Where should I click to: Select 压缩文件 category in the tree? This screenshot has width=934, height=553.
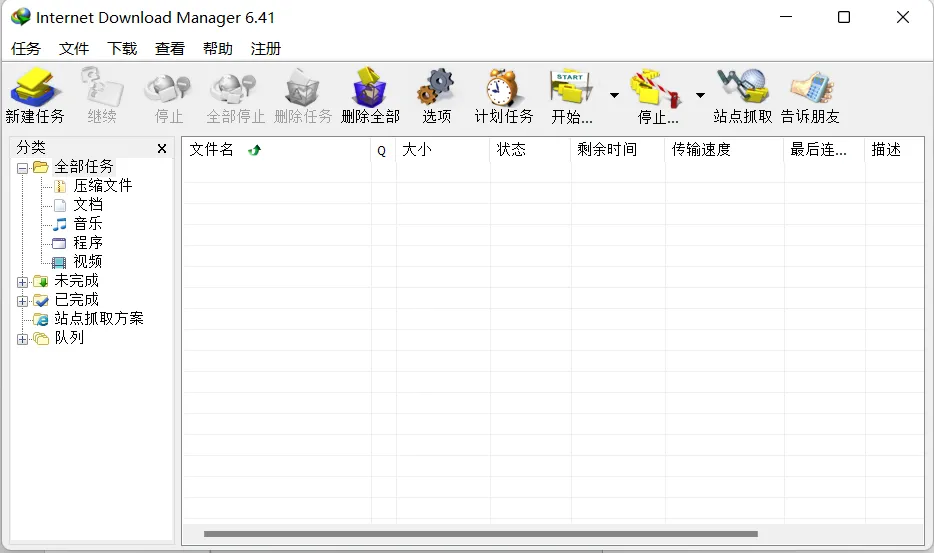[102, 186]
